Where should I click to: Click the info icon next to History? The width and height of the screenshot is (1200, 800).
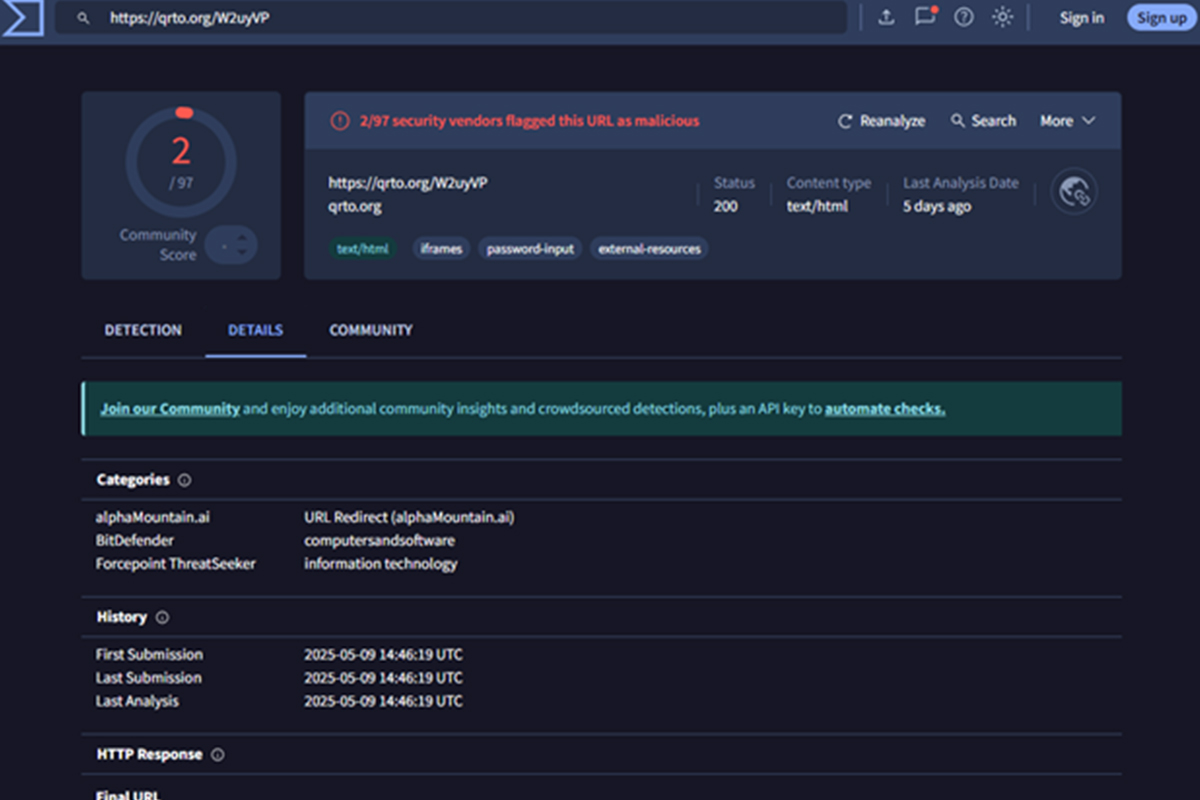tap(162, 618)
